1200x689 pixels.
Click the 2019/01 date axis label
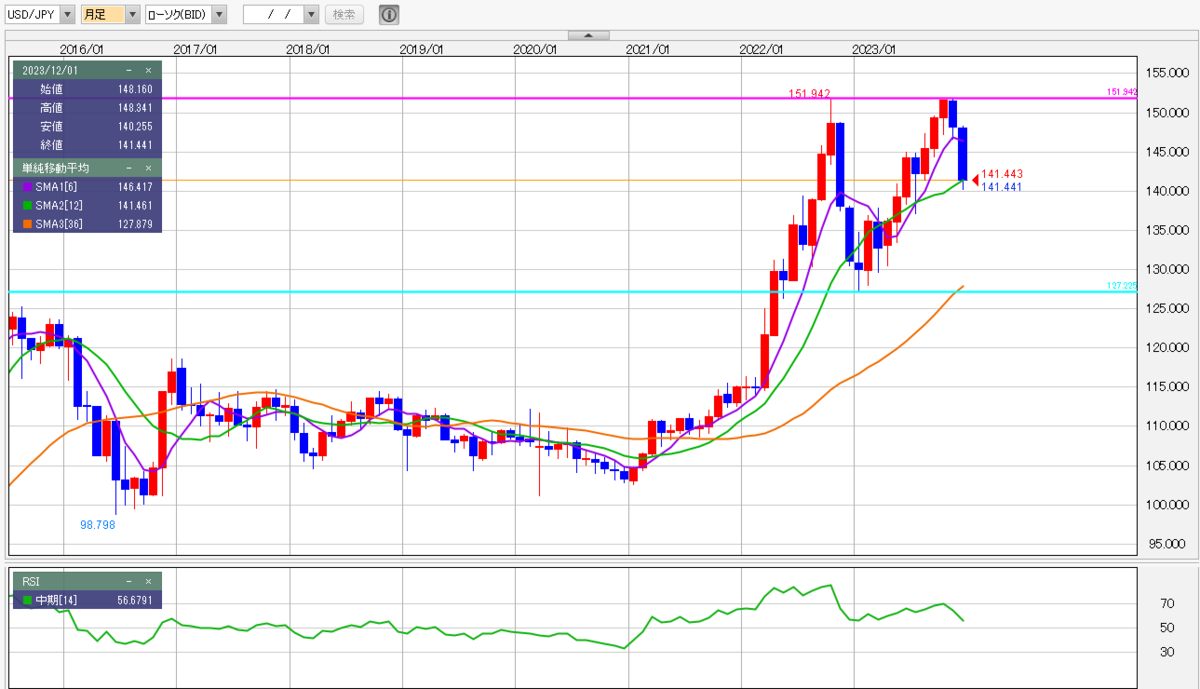pos(421,48)
